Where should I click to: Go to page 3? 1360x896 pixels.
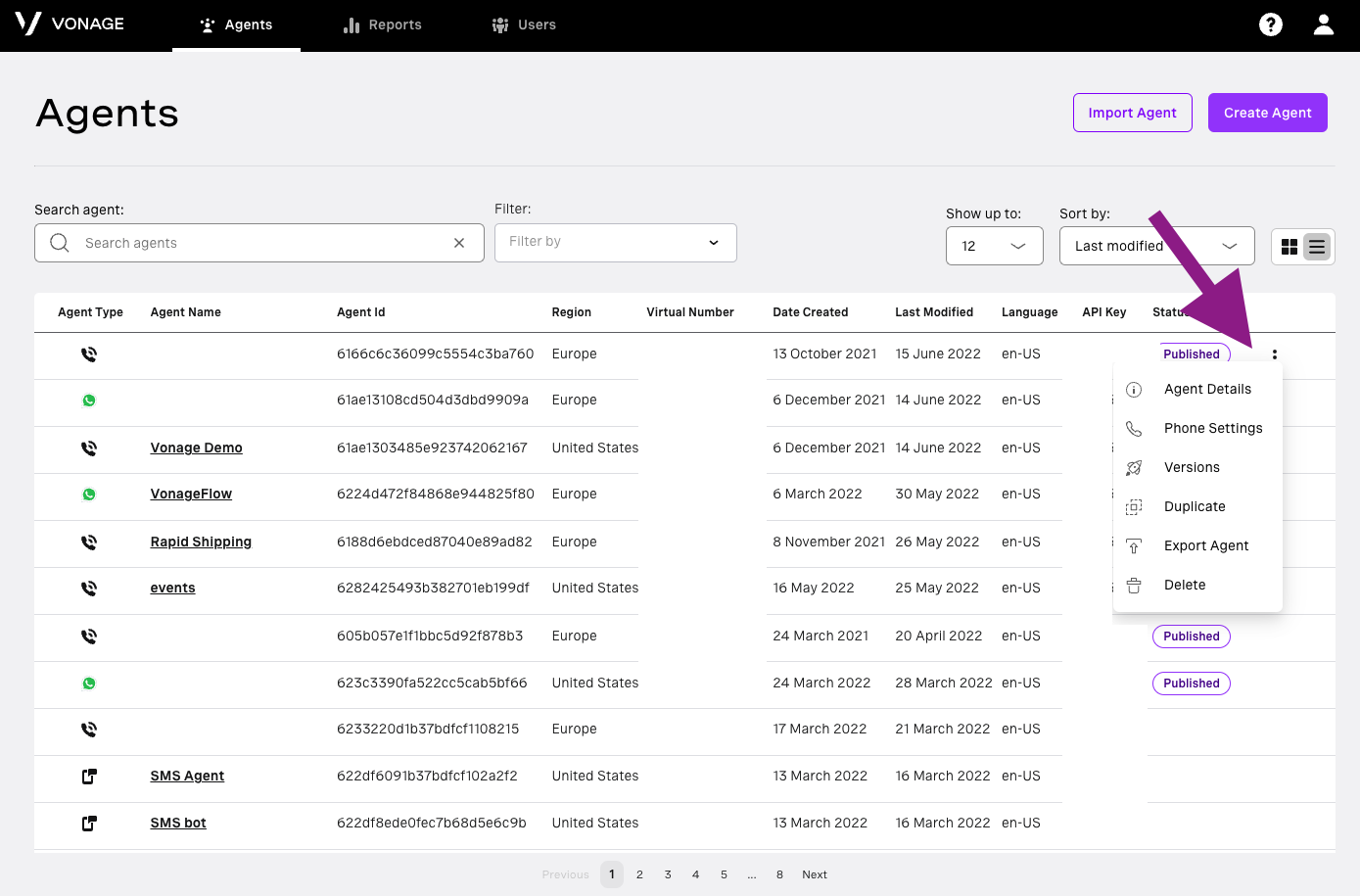pyautogui.click(x=668, y=874)
